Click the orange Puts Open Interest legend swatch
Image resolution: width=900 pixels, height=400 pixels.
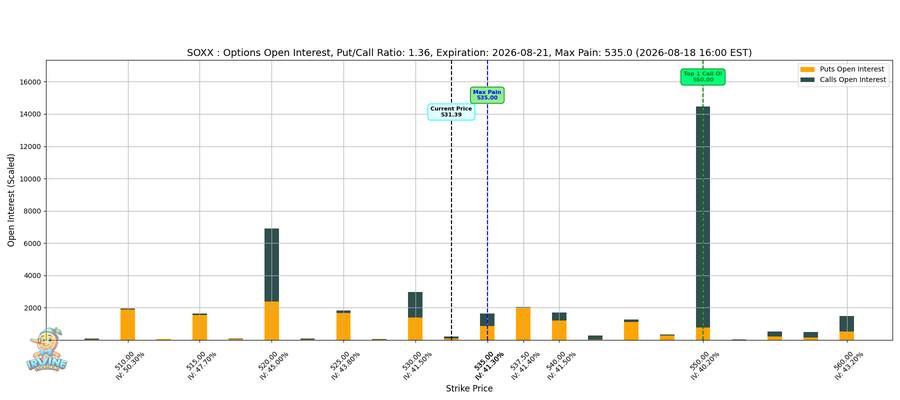click(808, 69)
